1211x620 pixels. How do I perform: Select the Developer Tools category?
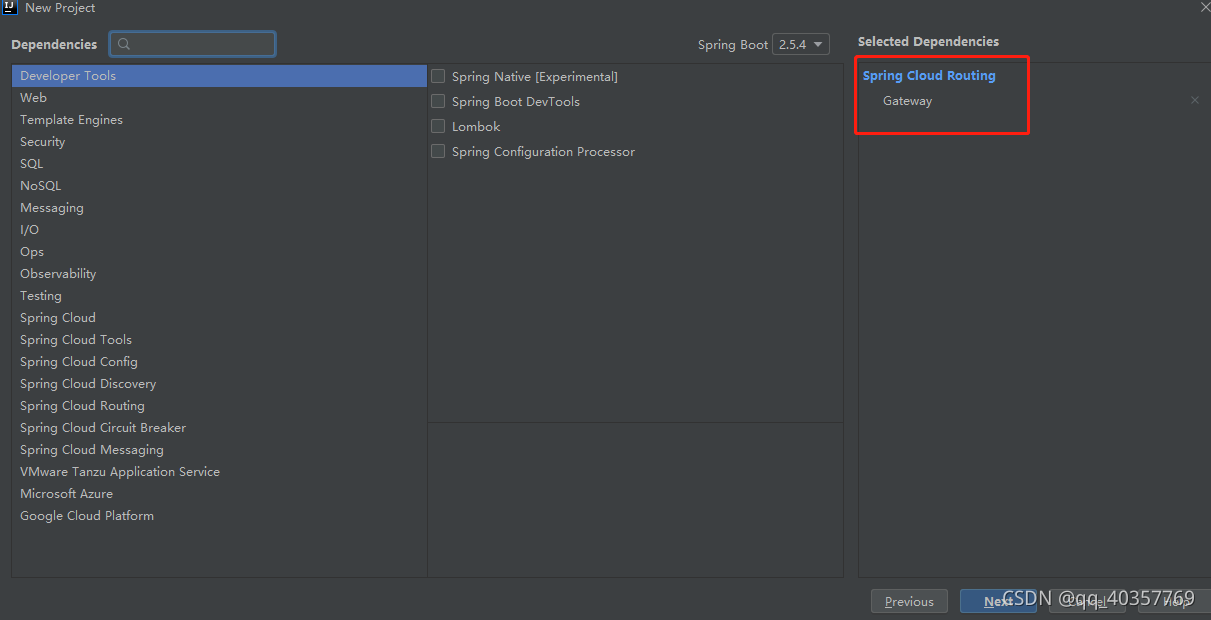219,76
